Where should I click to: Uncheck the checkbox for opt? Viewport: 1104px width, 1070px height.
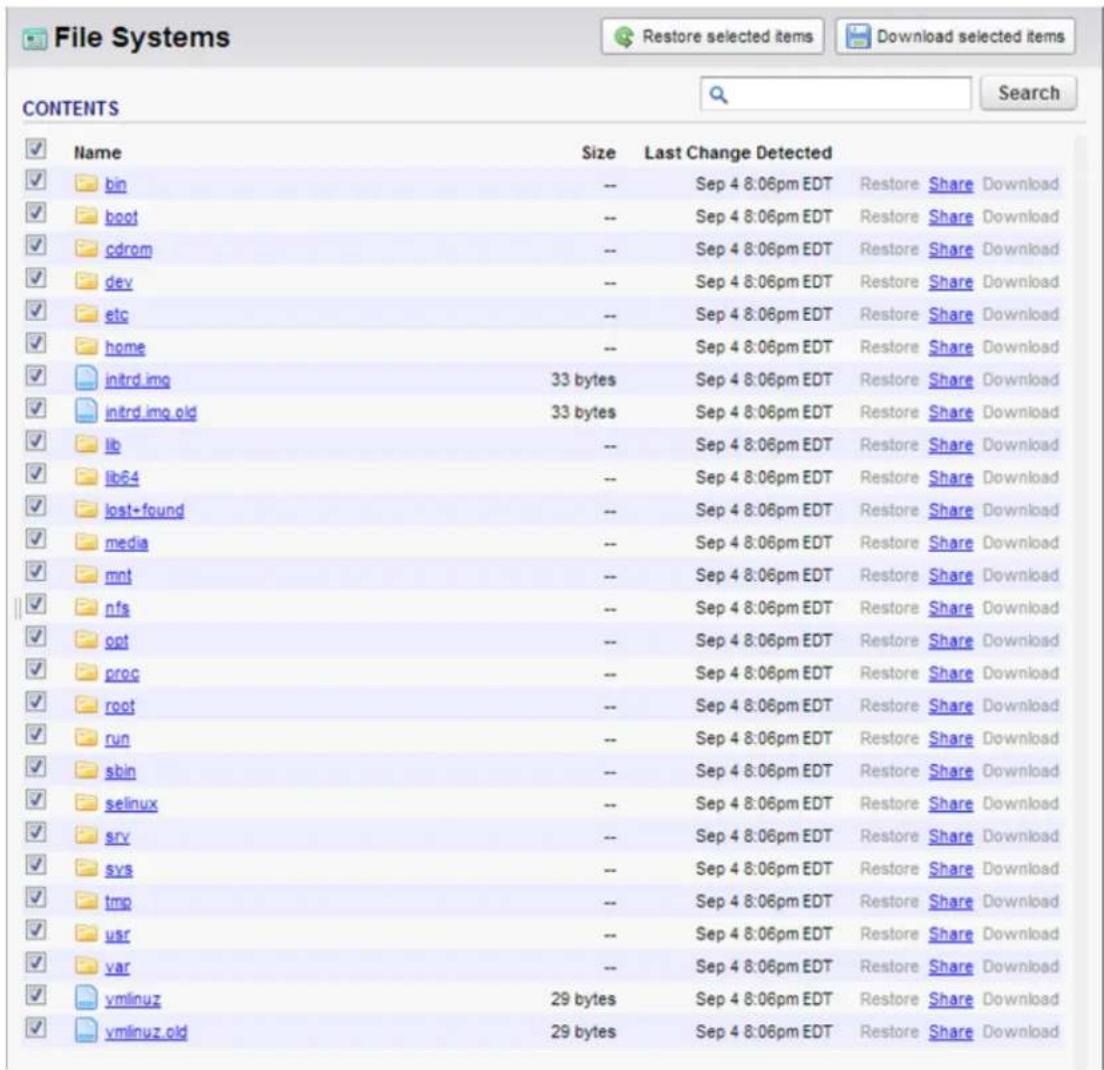pyautogui.click(x=36, y=636)
